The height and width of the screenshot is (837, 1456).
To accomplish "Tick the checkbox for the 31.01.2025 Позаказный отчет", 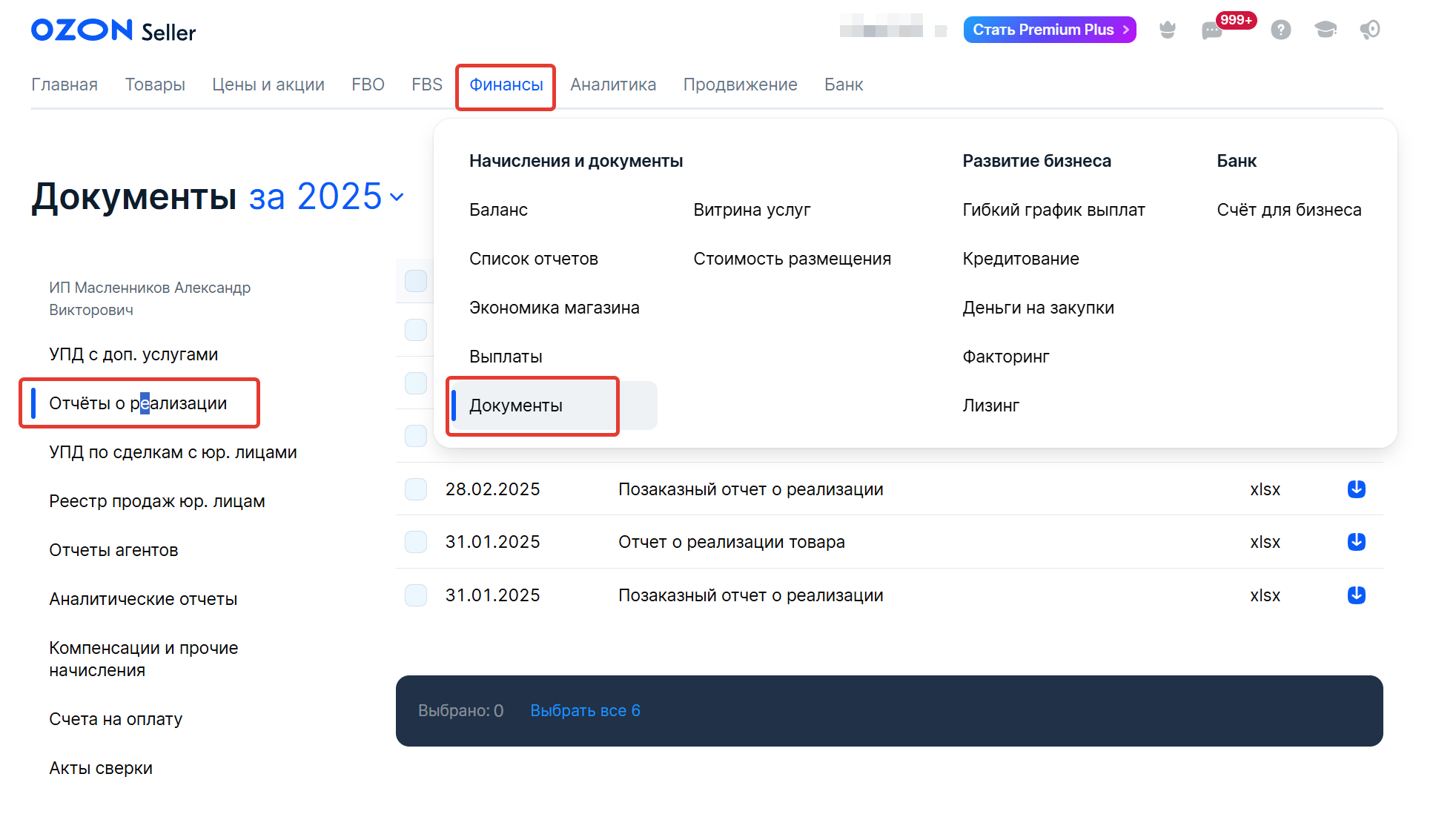I will pos(416,595).
